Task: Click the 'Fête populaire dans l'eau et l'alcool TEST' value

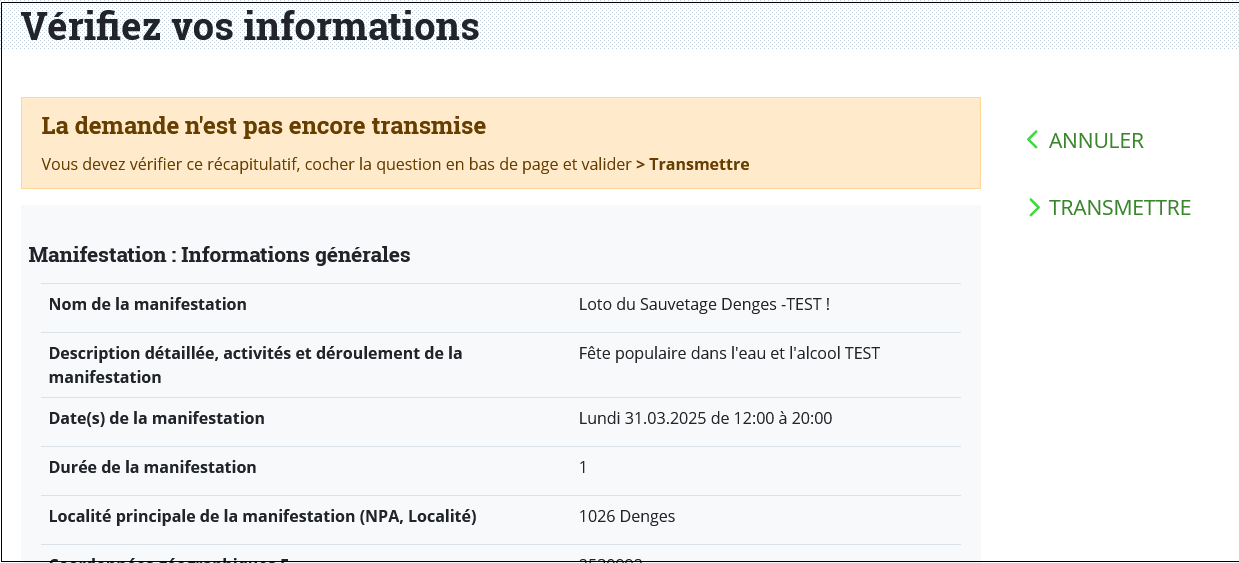Action: click(x=729, y=353)
